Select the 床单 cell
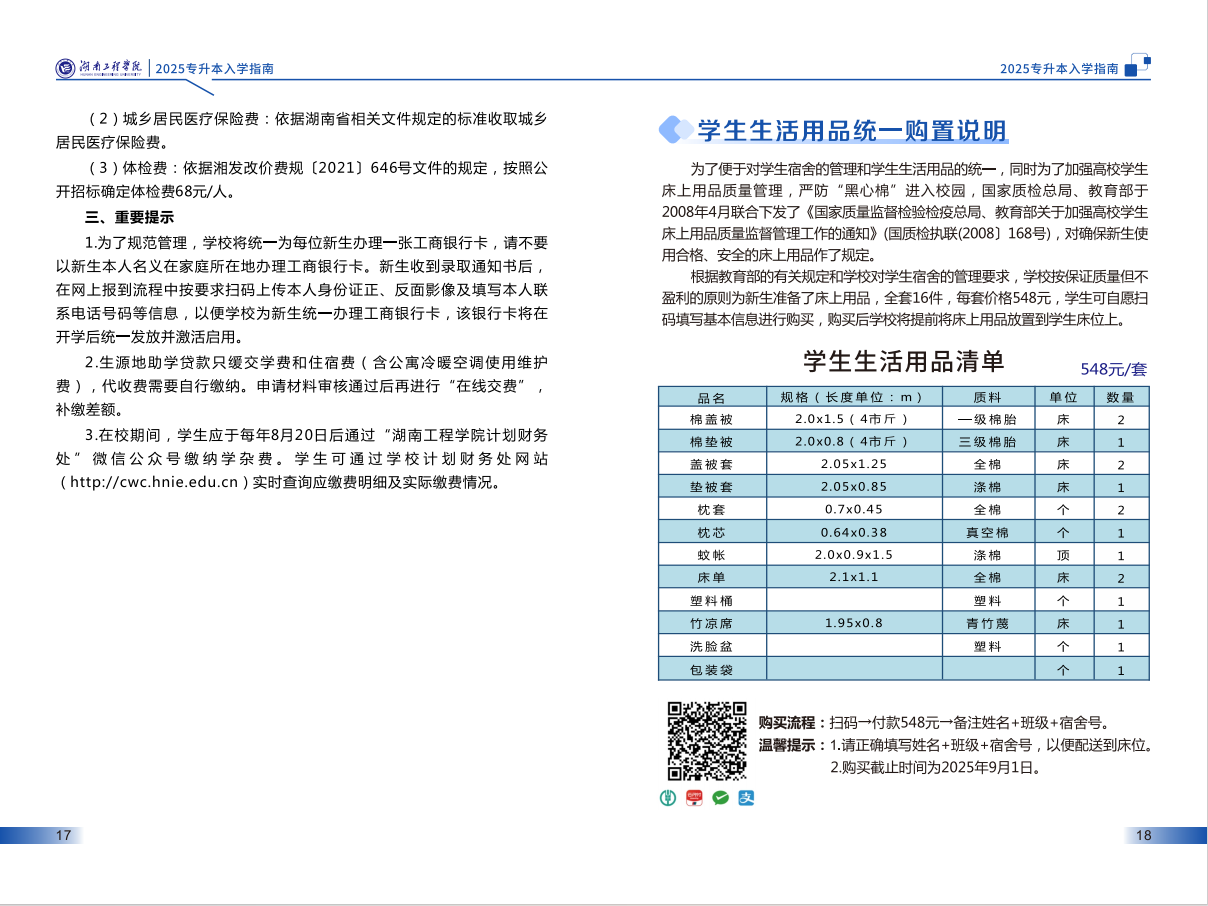This screenshot has width=1208, height=906. (712, 577)
